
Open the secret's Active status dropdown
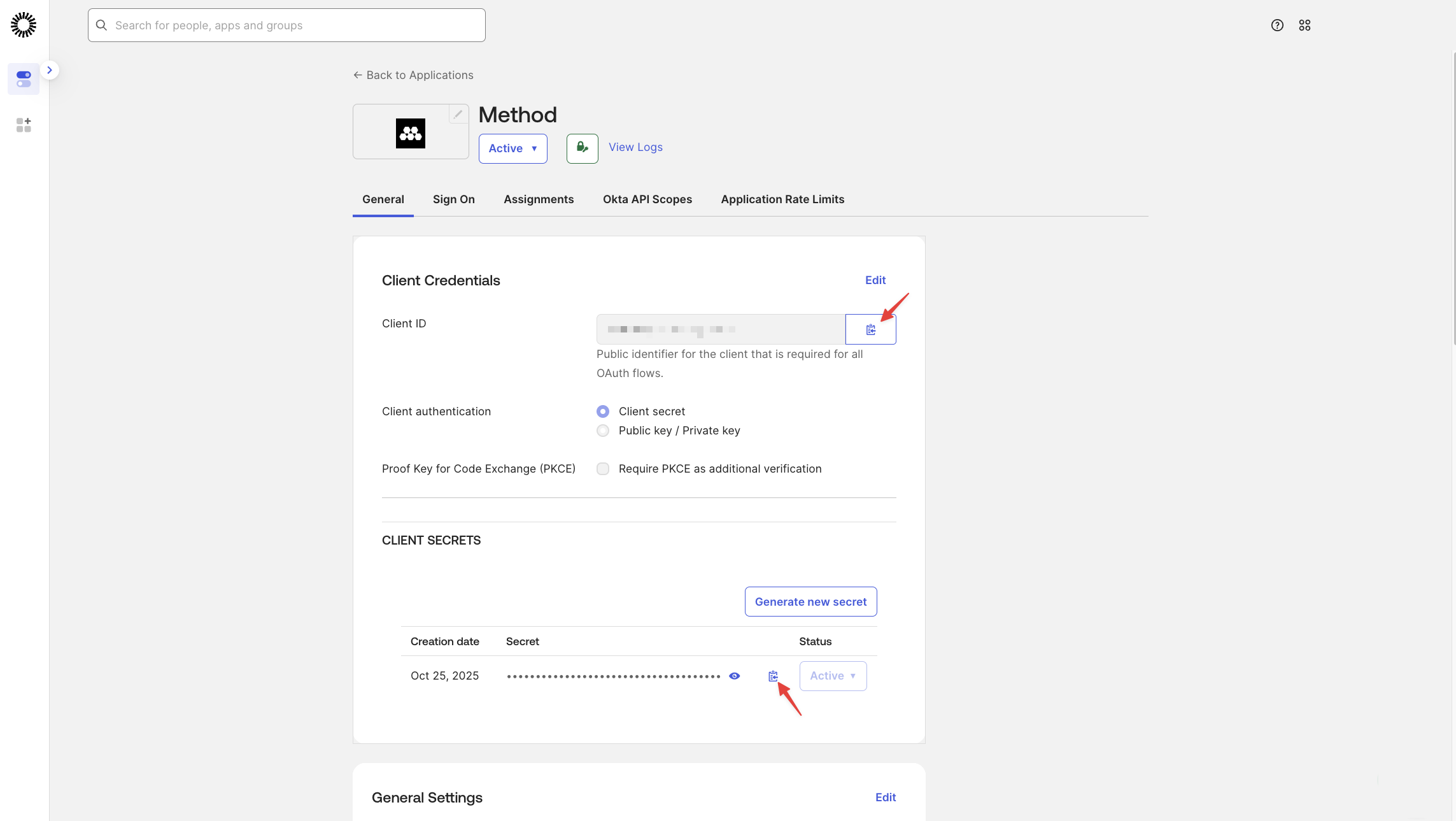coord(833,676)
